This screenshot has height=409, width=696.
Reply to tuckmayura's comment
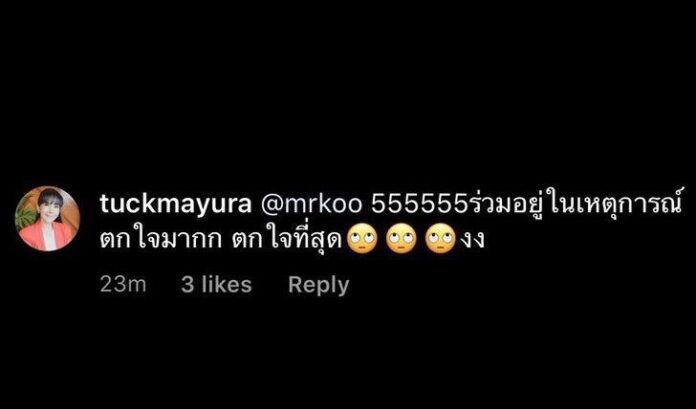coord(319,286)
